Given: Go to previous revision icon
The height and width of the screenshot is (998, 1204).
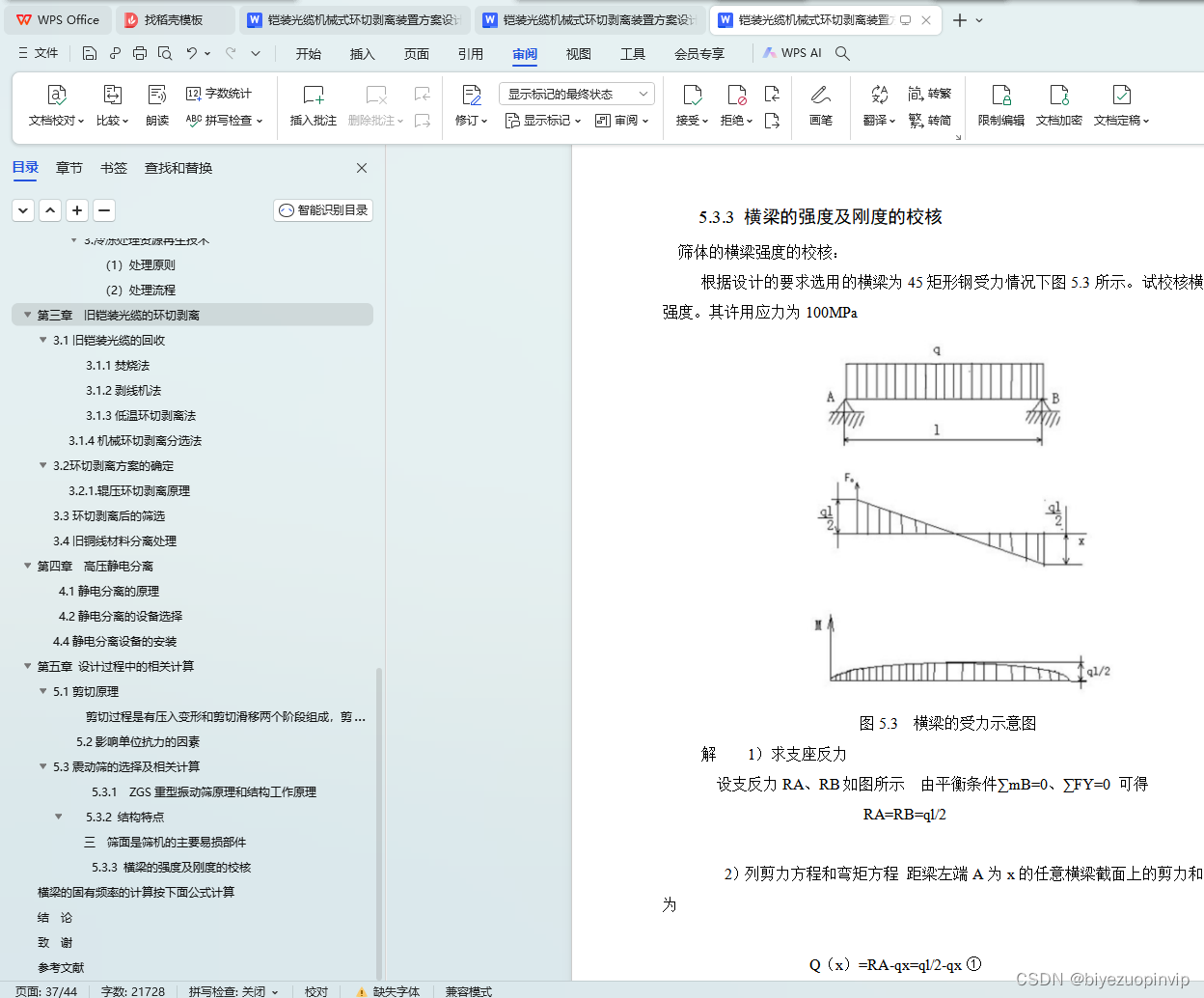Looking at the screenshot, I should 772,94.
